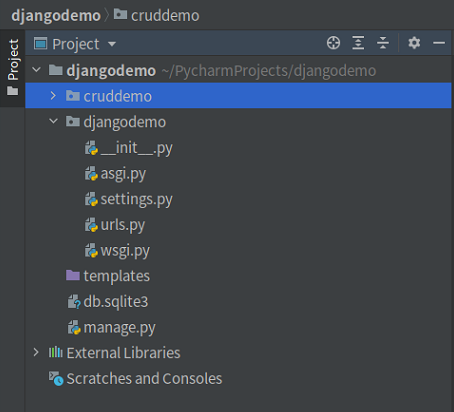The height and width of the screenshot is (412, 454).
Task: Click the purple templates folder icon
Action: coord(73,275)
